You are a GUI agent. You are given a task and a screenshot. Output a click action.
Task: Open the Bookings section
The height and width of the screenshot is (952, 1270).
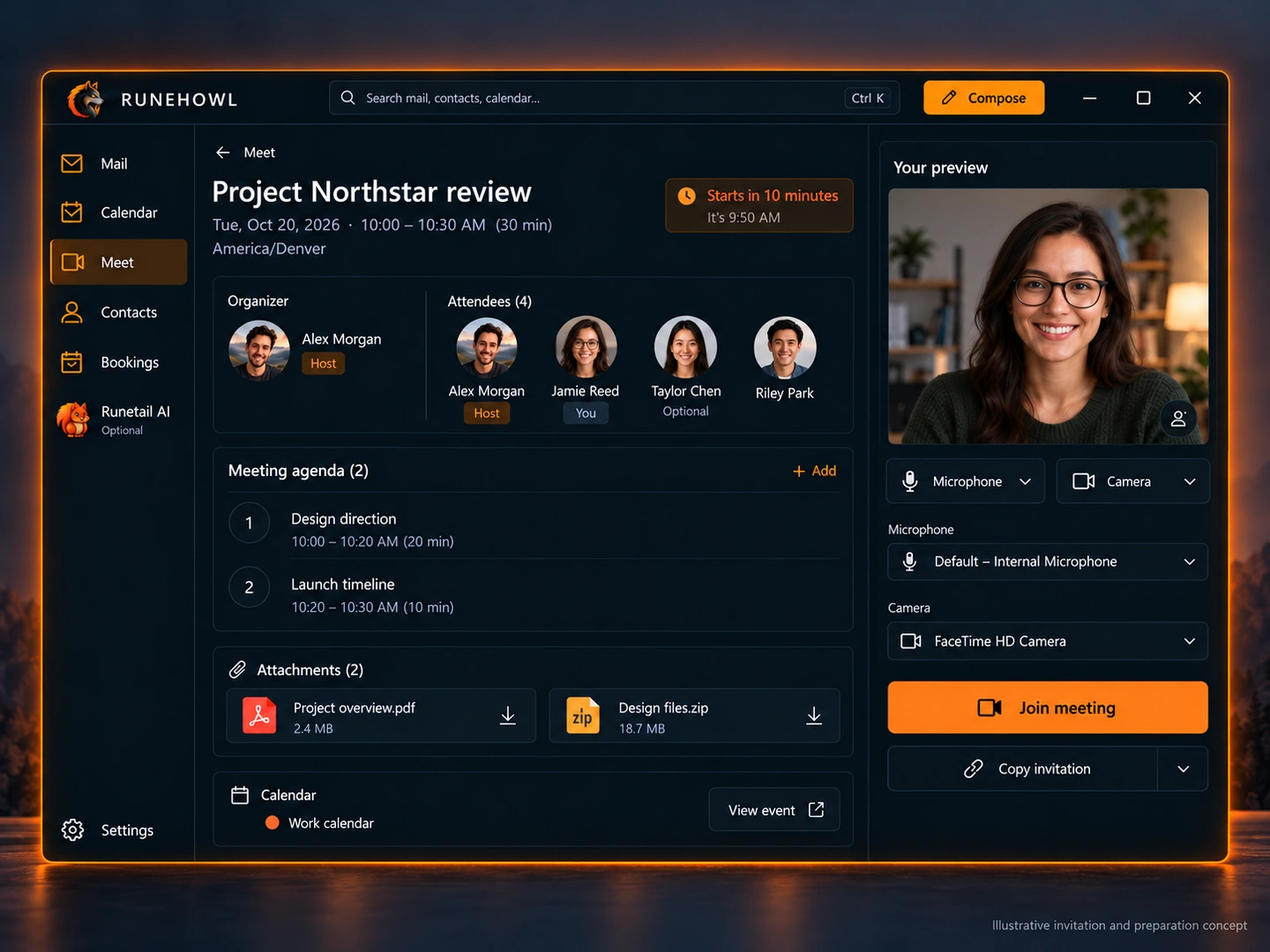click(119, 362)
